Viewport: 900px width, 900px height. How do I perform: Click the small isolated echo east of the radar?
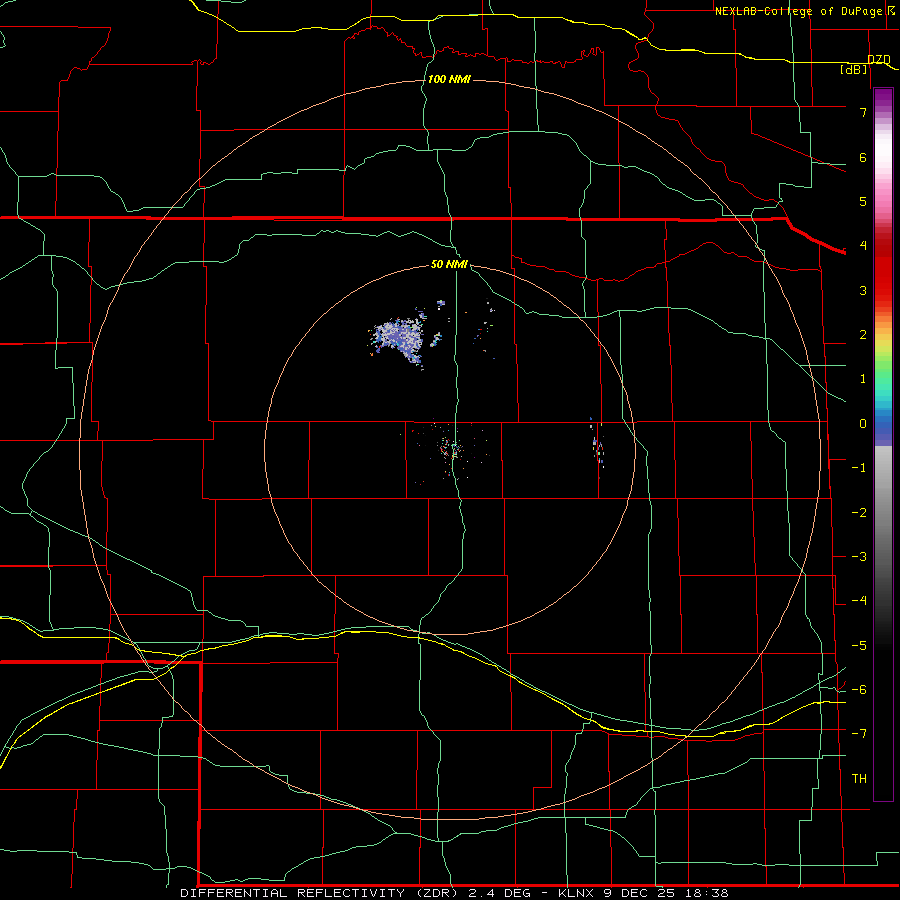pos(598,446)
